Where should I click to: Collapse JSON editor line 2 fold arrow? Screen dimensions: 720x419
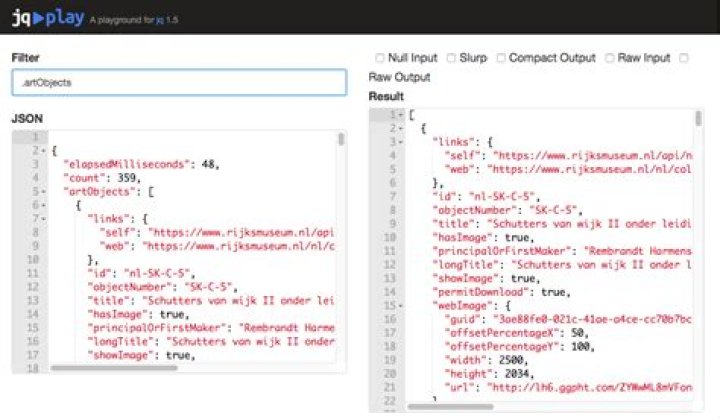pyautogui.click(x=43, y=151)
